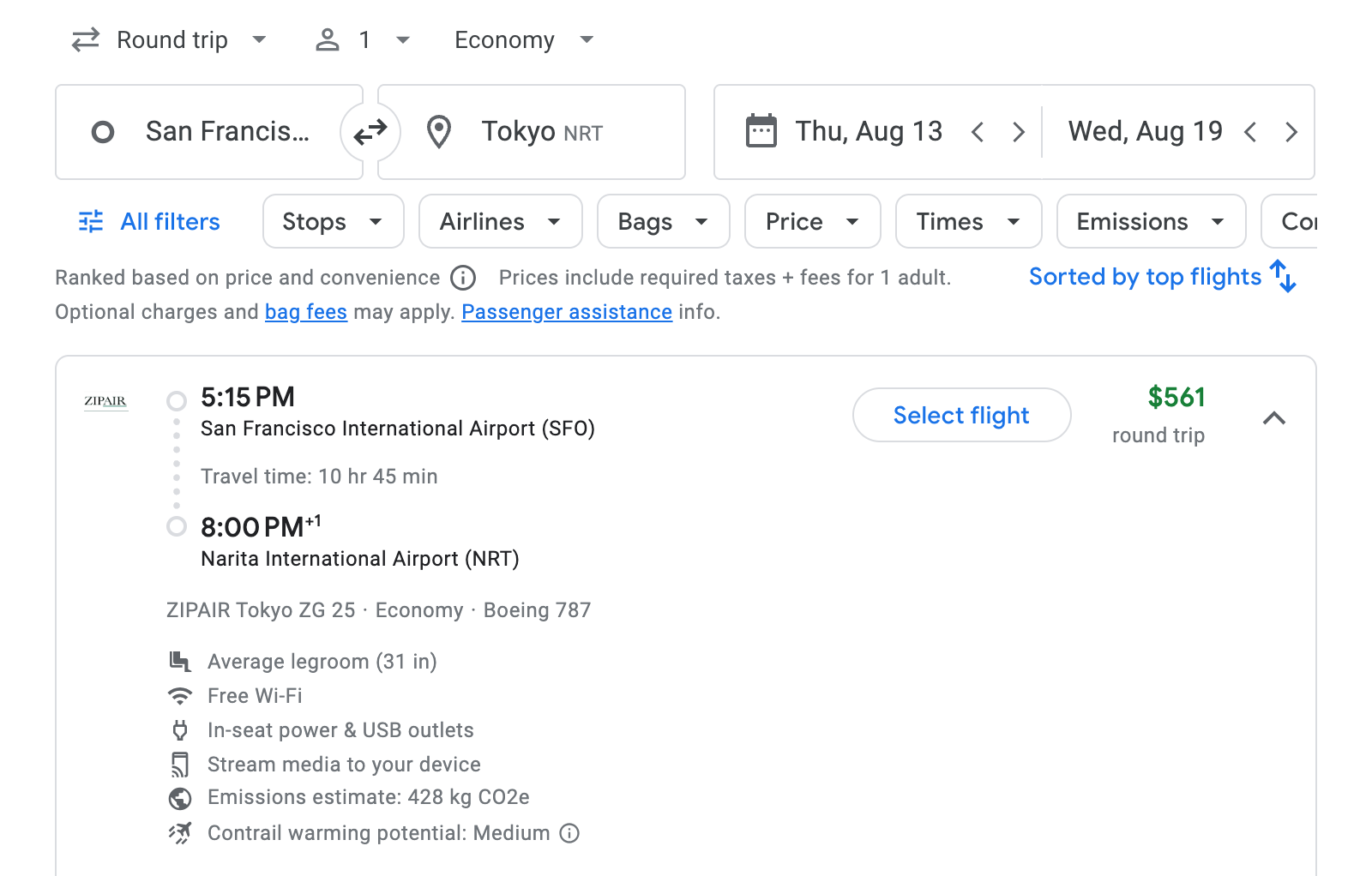Click the average legroom seat icon
The height and width of the screenshot is (876, 1372).
click(180, 661)
